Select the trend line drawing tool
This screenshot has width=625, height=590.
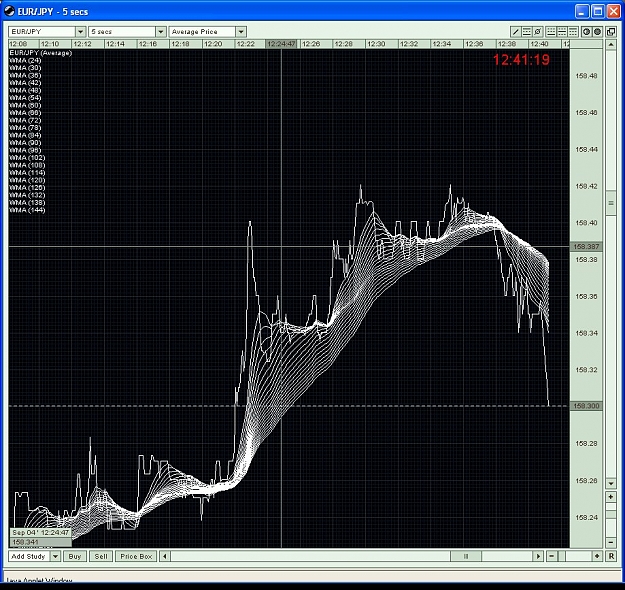(x=515, y=32)
